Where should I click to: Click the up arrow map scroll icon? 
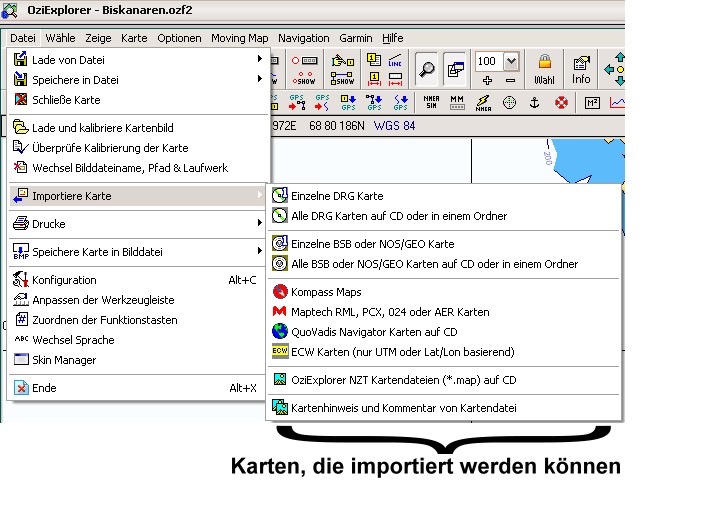(x=620, y=57)
